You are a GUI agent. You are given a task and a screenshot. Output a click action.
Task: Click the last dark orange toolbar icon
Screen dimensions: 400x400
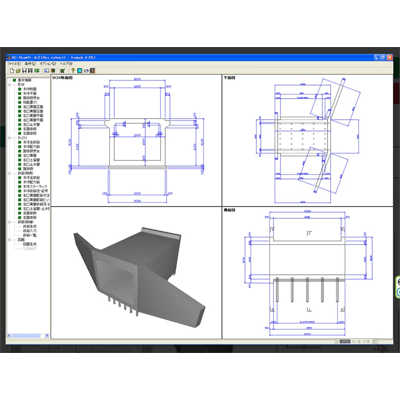[x=92, y=71]
